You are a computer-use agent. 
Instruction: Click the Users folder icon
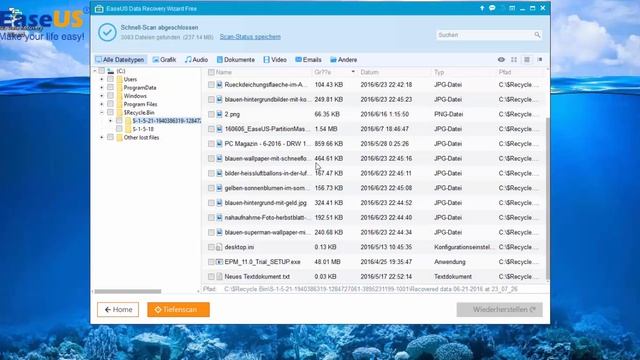(119, 80)
